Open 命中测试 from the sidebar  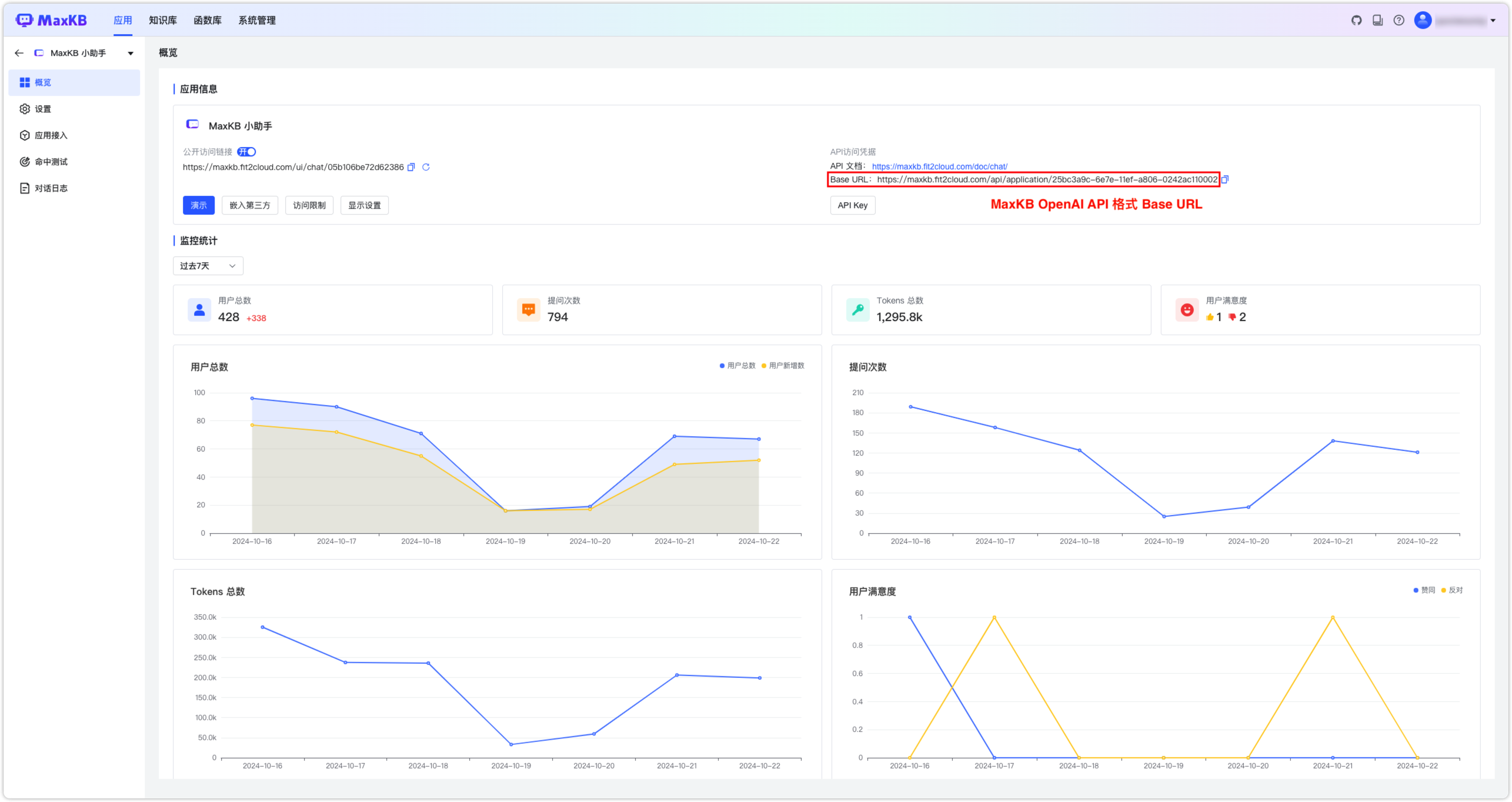click(x=50, y=161)
